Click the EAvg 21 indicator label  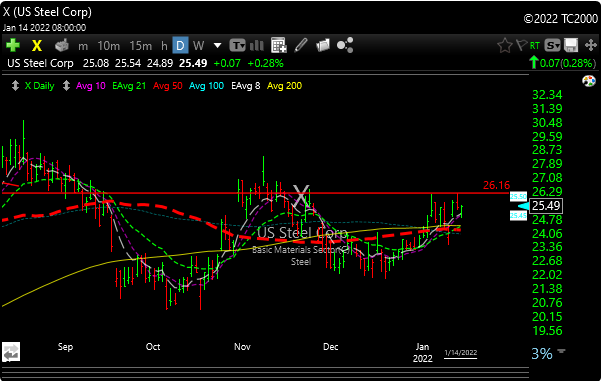129,86
